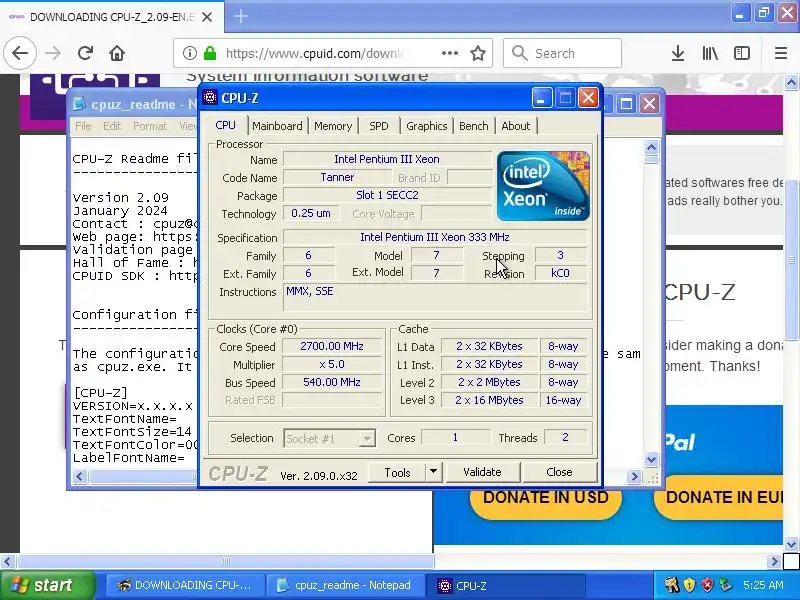Click browser horizontal scrollbar left arrow
Screen dimensions: 800x600
(7, 562)
